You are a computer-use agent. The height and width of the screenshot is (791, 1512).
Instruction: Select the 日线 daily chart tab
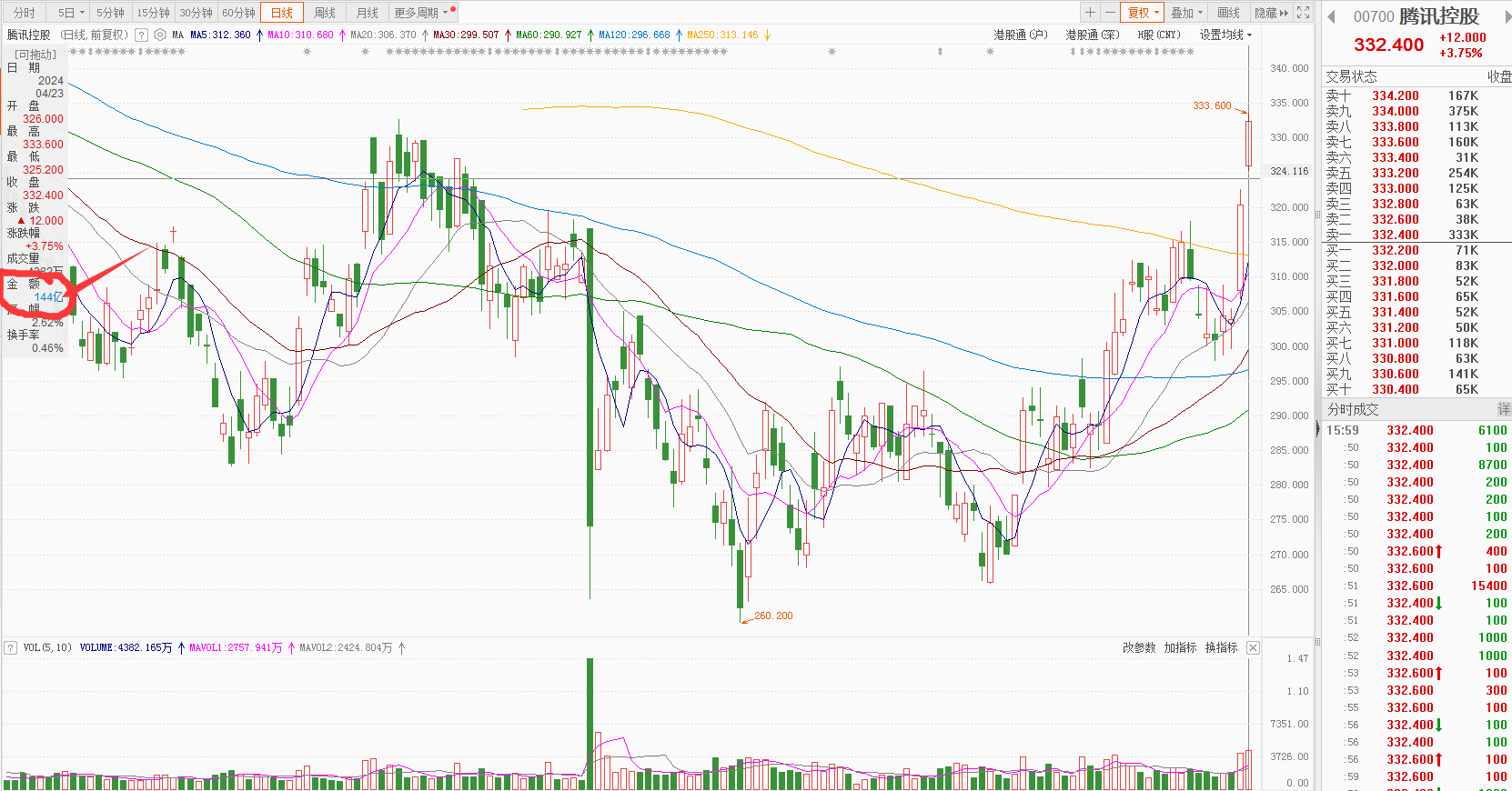(x=282, y=13)
